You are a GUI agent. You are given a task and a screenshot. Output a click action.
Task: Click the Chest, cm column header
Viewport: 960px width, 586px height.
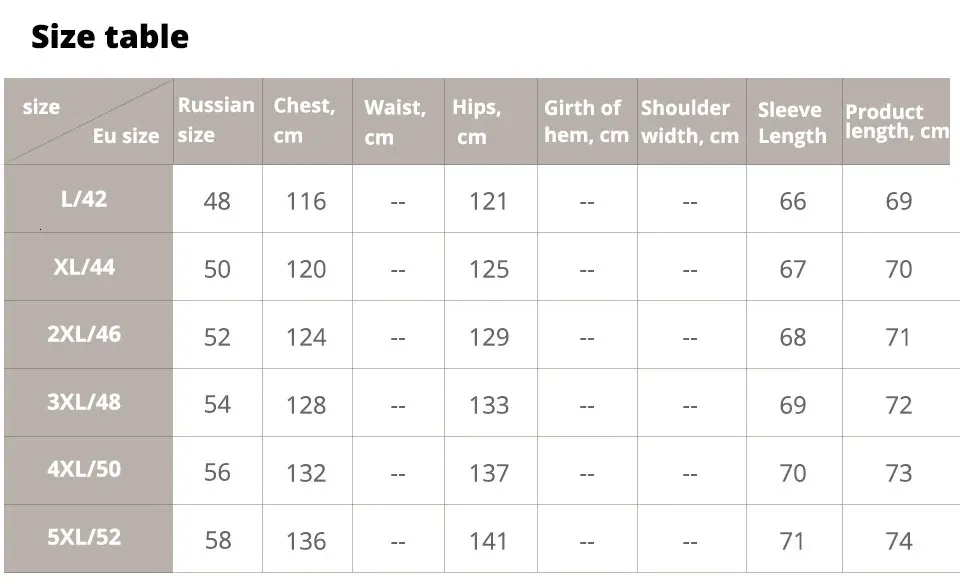pyautogui.click(x=304, y=120)
